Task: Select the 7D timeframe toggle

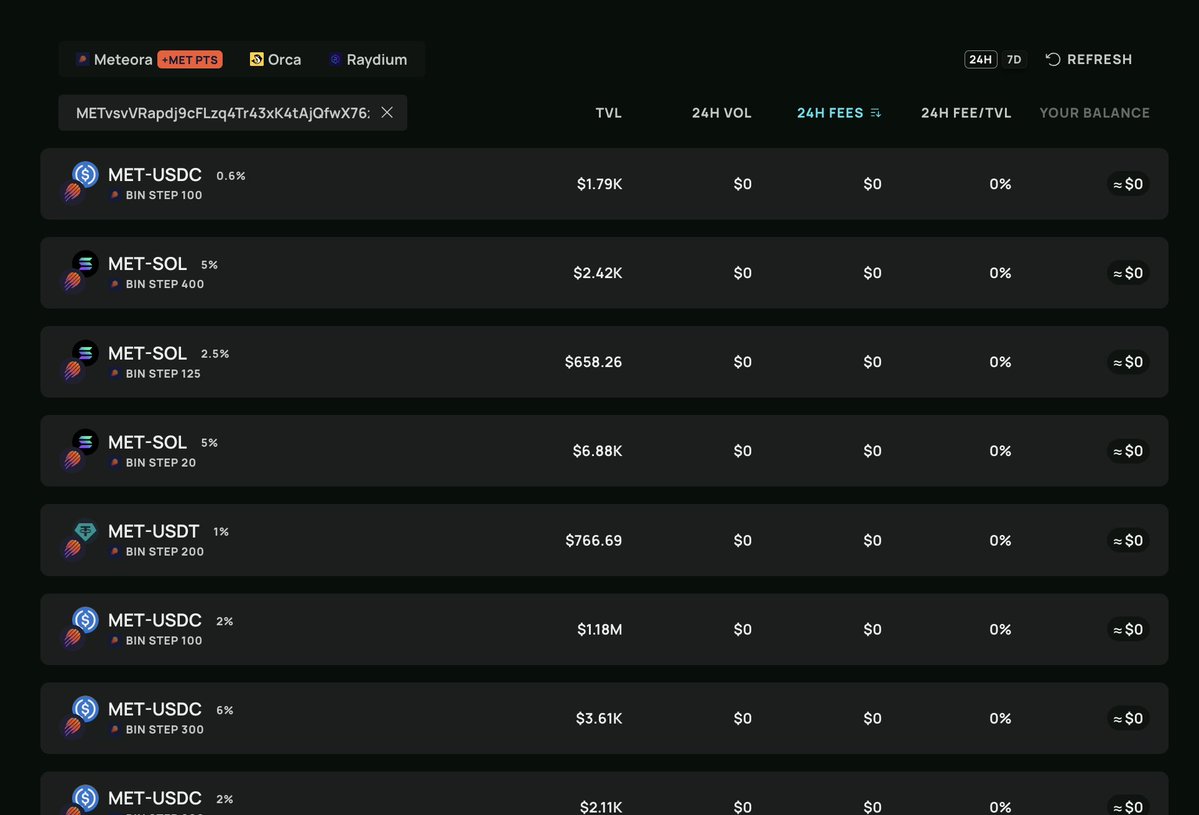Action: 1014,60
